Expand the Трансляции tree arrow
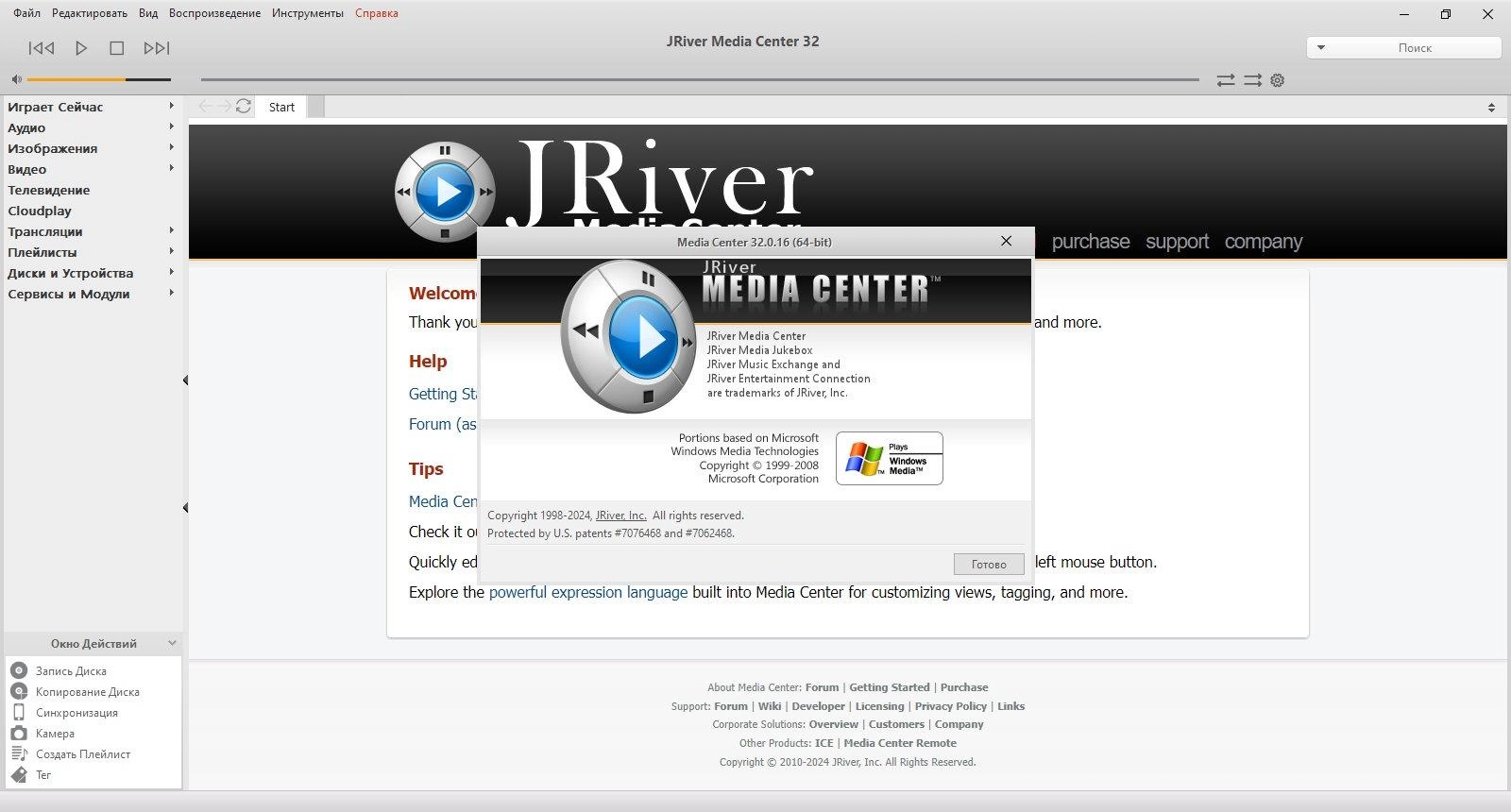 pyautogui.click(x=171, y=230)
